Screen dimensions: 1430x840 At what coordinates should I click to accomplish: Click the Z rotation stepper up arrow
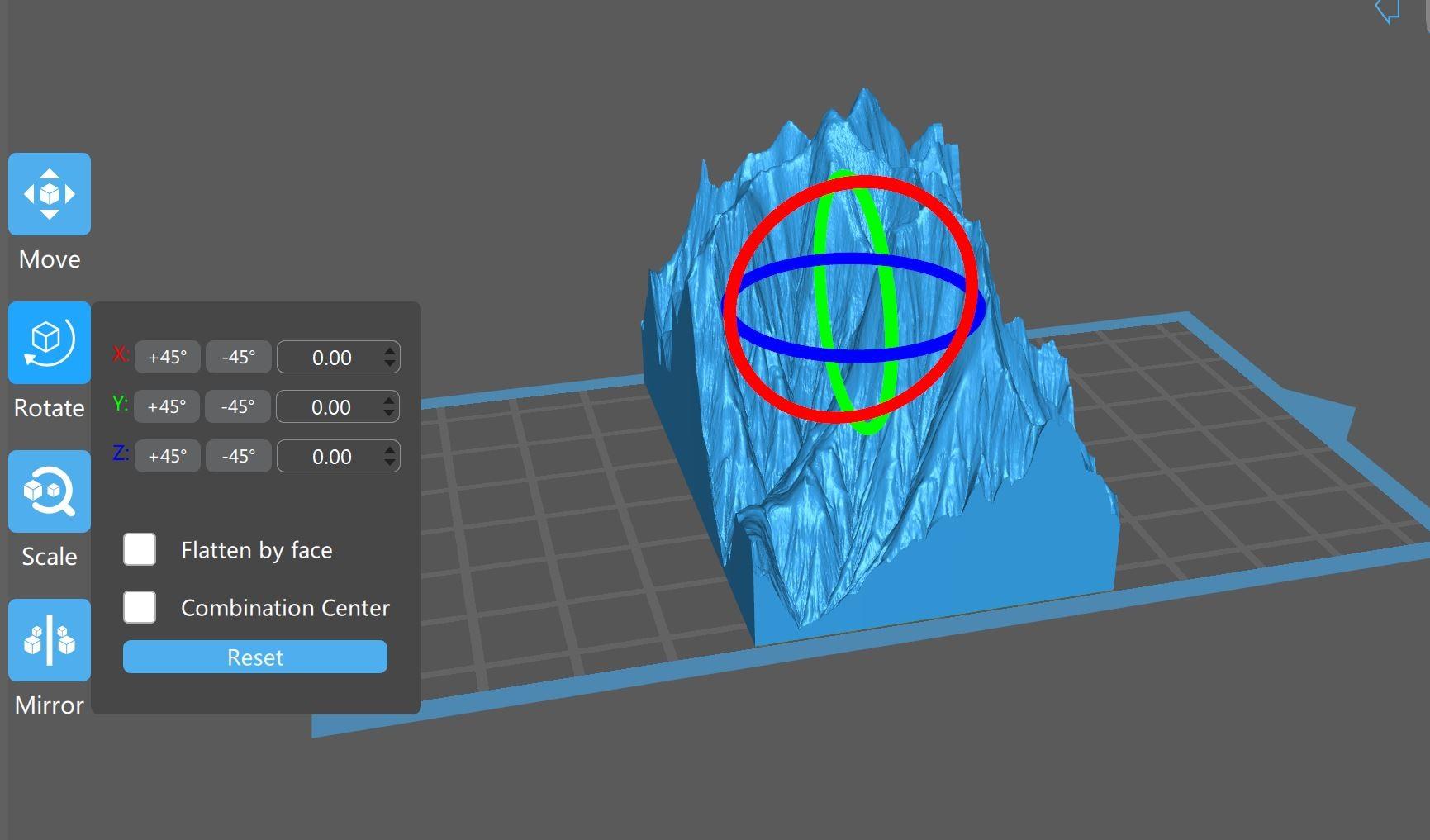coord(388,450)
